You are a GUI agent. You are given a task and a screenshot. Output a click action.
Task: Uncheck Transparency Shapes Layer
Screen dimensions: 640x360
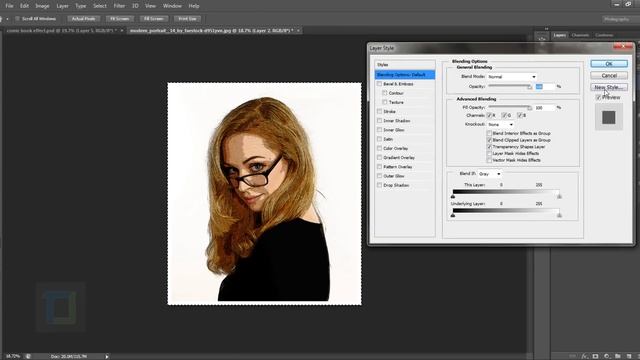point(489,147)
